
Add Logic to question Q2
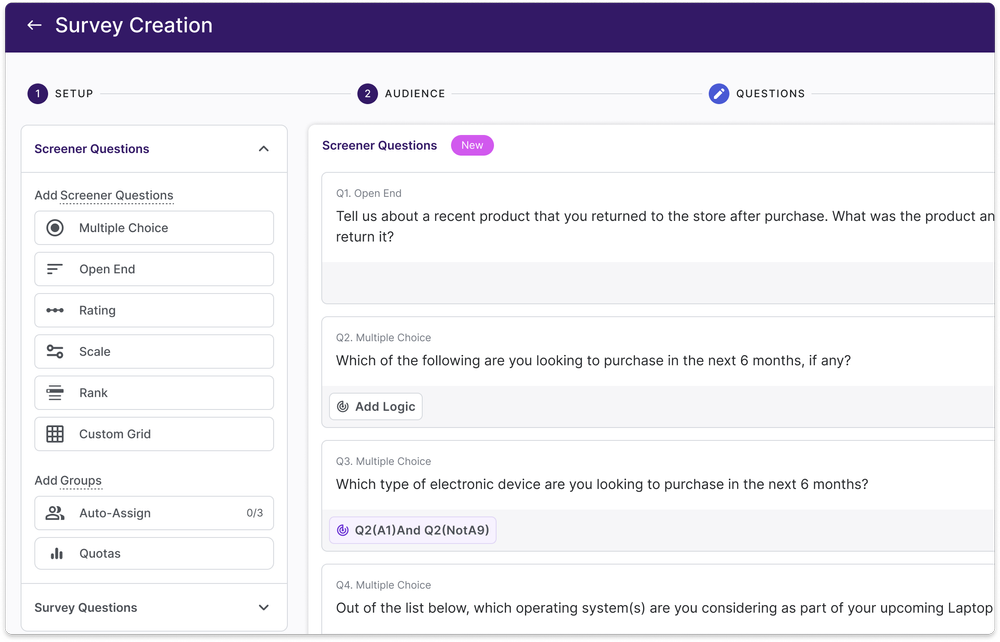pos(376,407)
